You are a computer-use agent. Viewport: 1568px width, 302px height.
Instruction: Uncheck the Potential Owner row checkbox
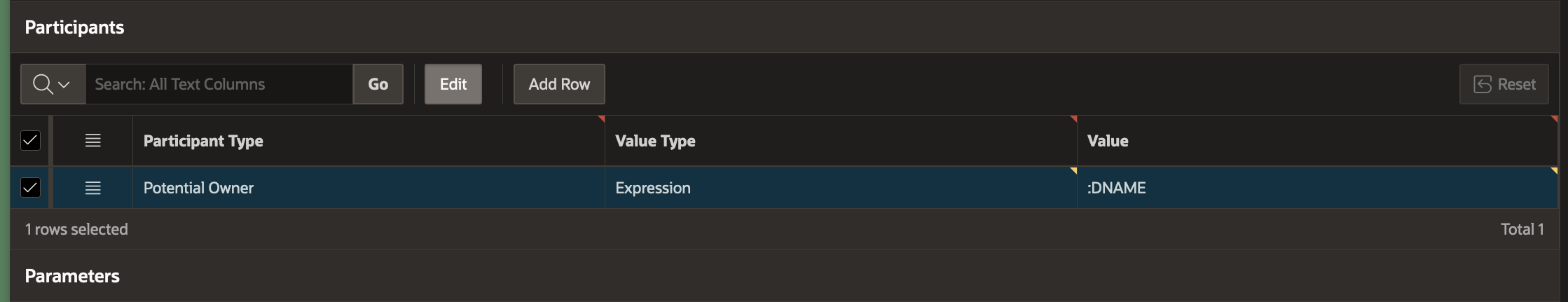[x=30, y=188]
